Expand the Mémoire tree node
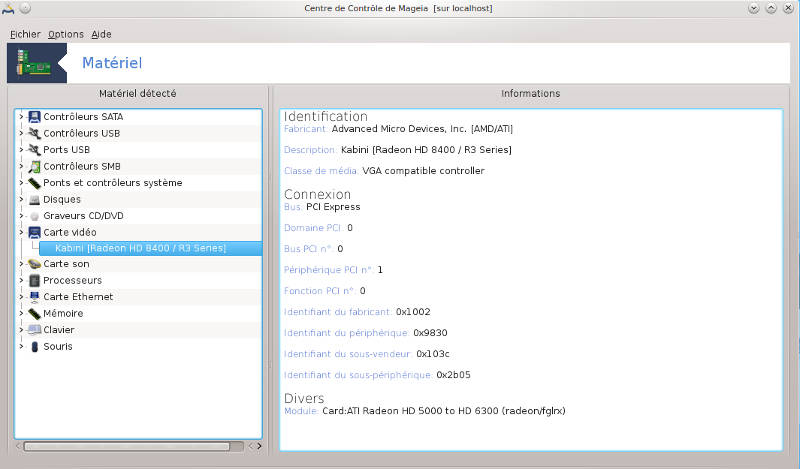Viewport: 800px width, 469px height. 21,313
